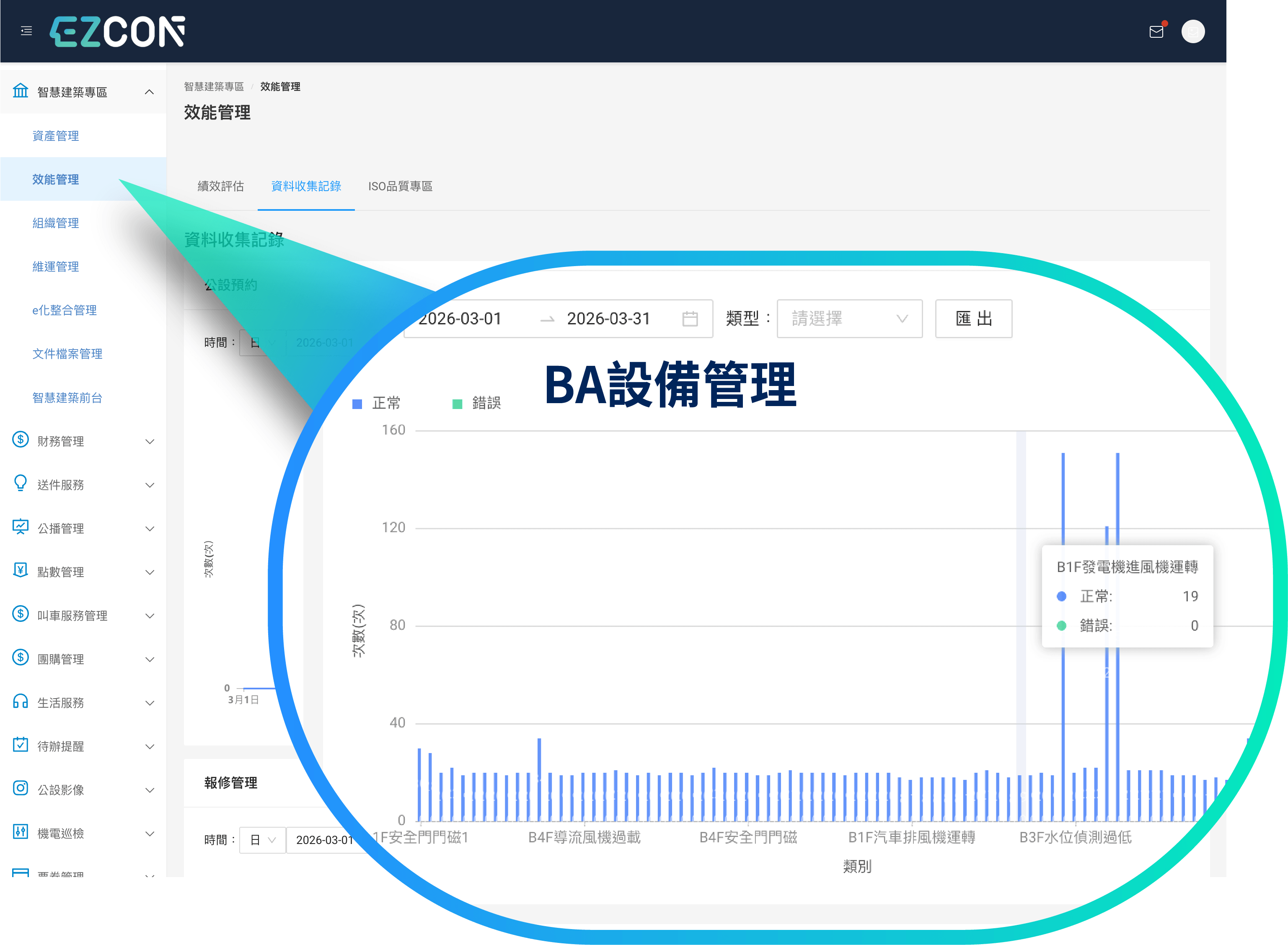Click the hamburger menu collapse icon

point(26,31)
